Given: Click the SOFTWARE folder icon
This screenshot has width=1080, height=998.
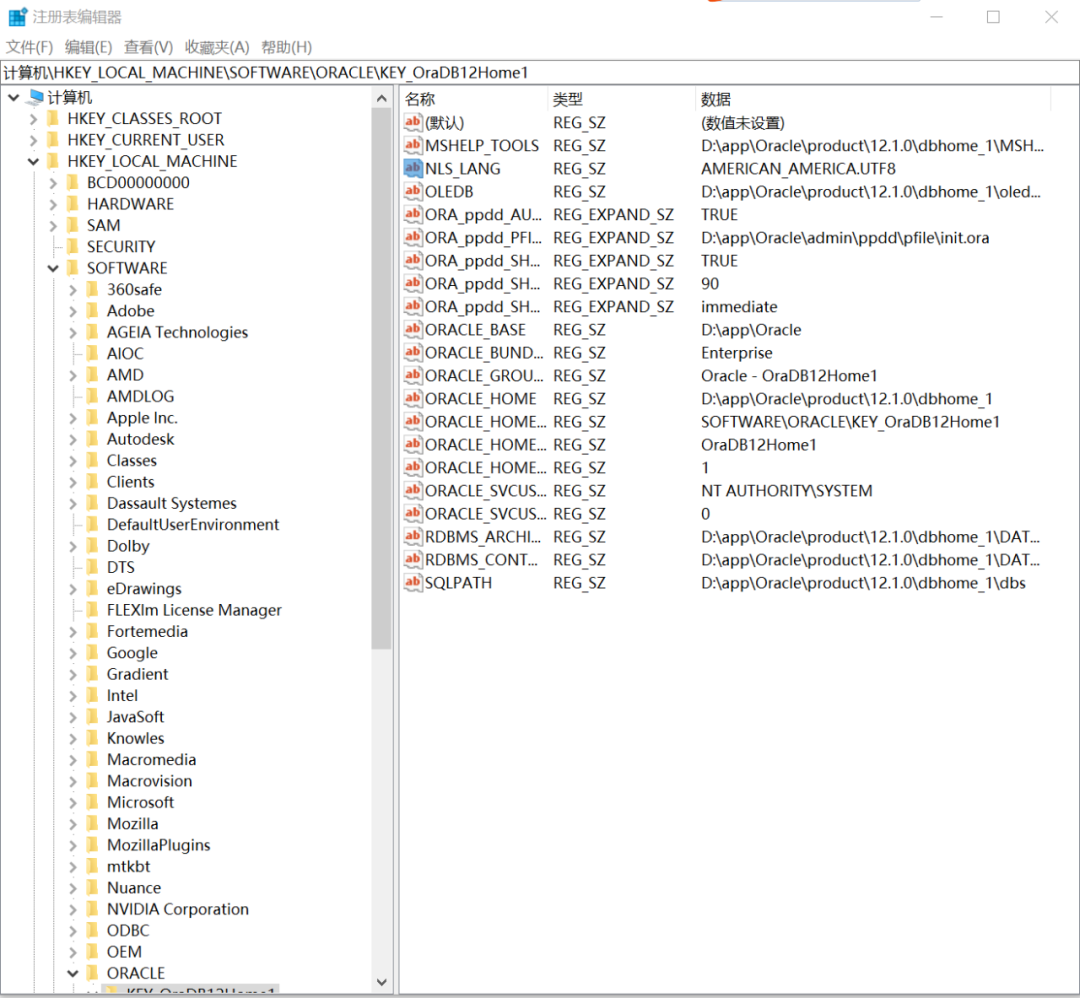Looking at the screenshot, I should coord(73,268).
